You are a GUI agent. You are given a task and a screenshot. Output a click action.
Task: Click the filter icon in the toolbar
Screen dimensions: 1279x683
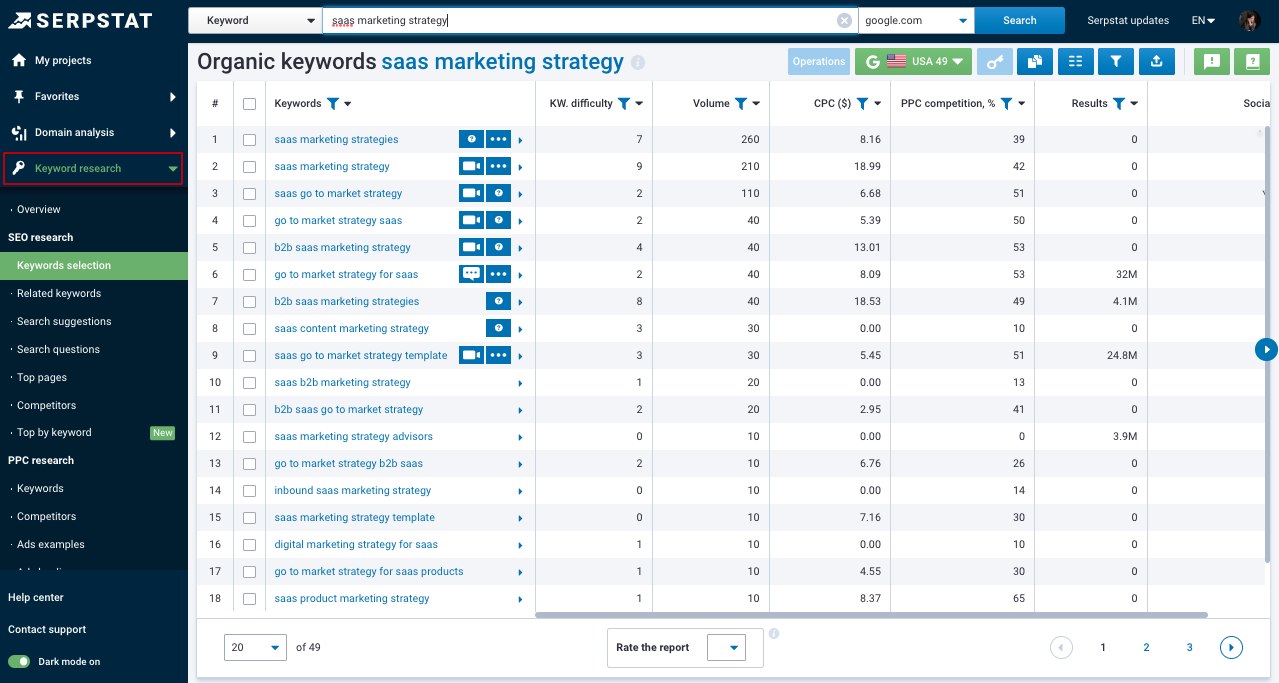[1115, 61]
